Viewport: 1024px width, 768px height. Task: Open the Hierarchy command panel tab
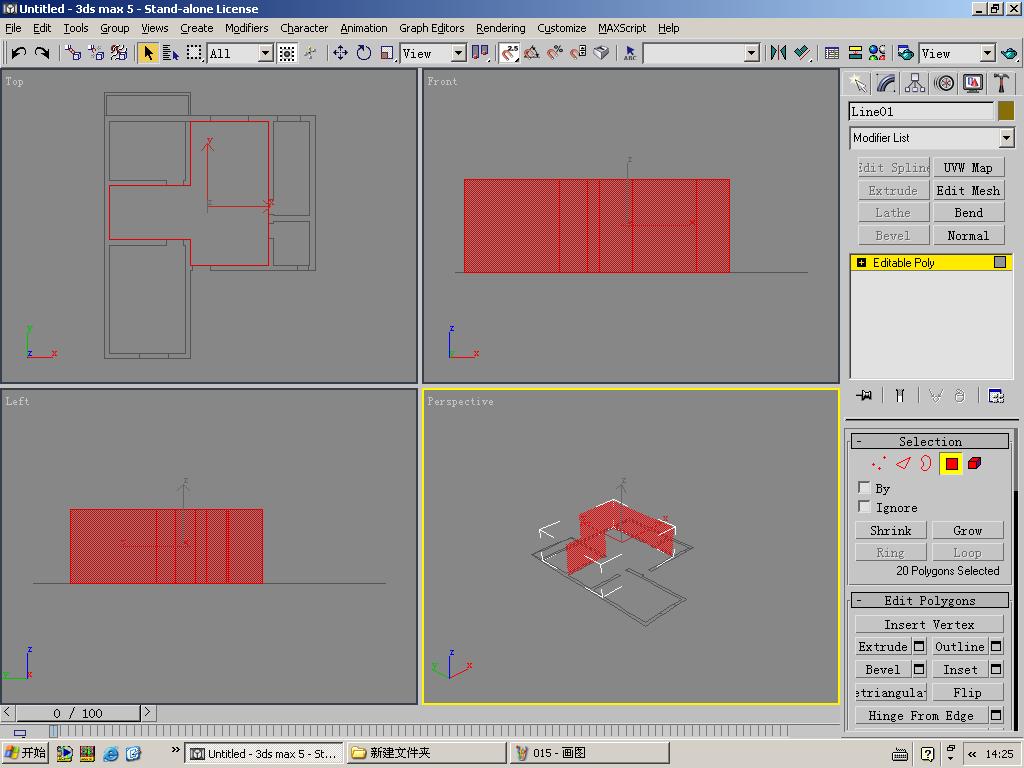click(915, 84)
